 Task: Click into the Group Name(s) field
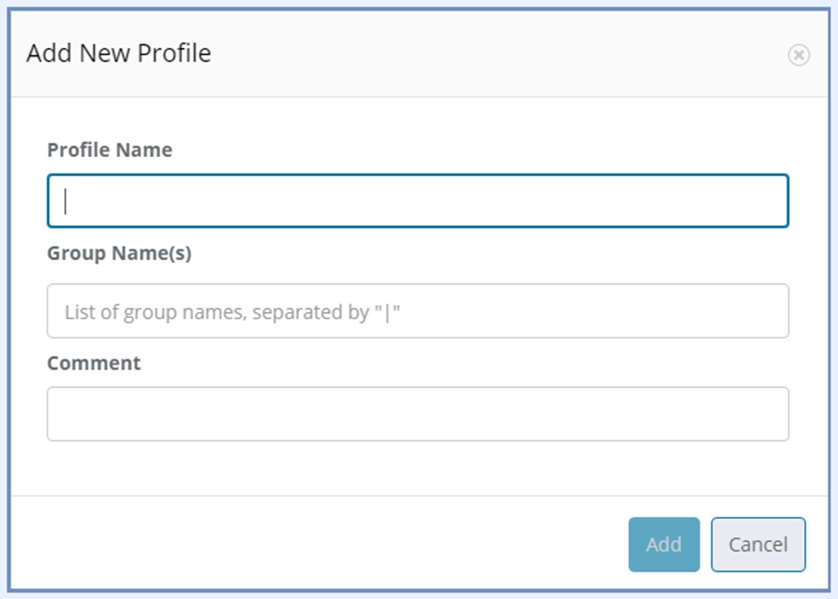(417, 311)
